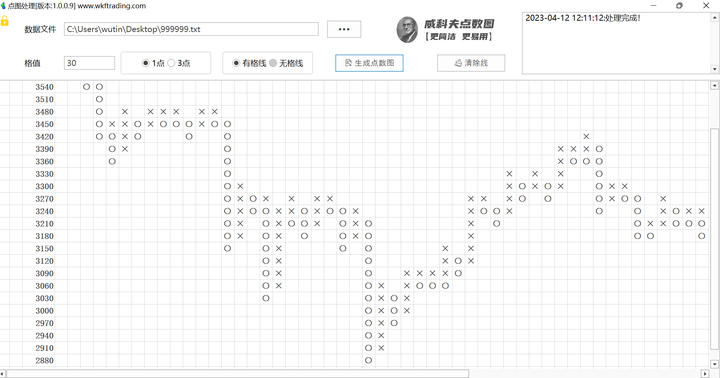Viewport: 720px width, 378px height.
Task: Click the log message text area
Action: (616, 43)
